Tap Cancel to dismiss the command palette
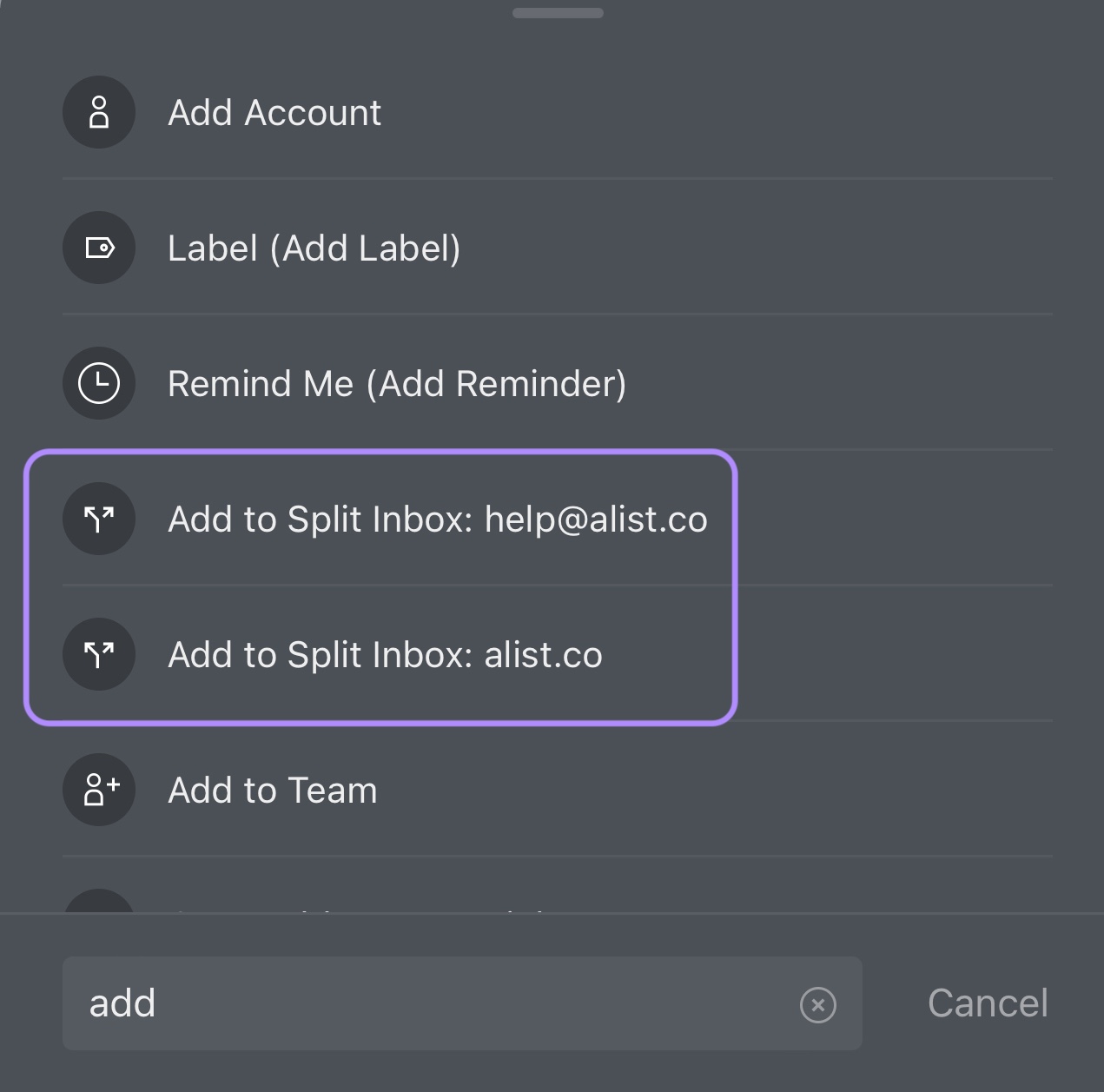The image size is (1104, 1092). [988, 1003]
